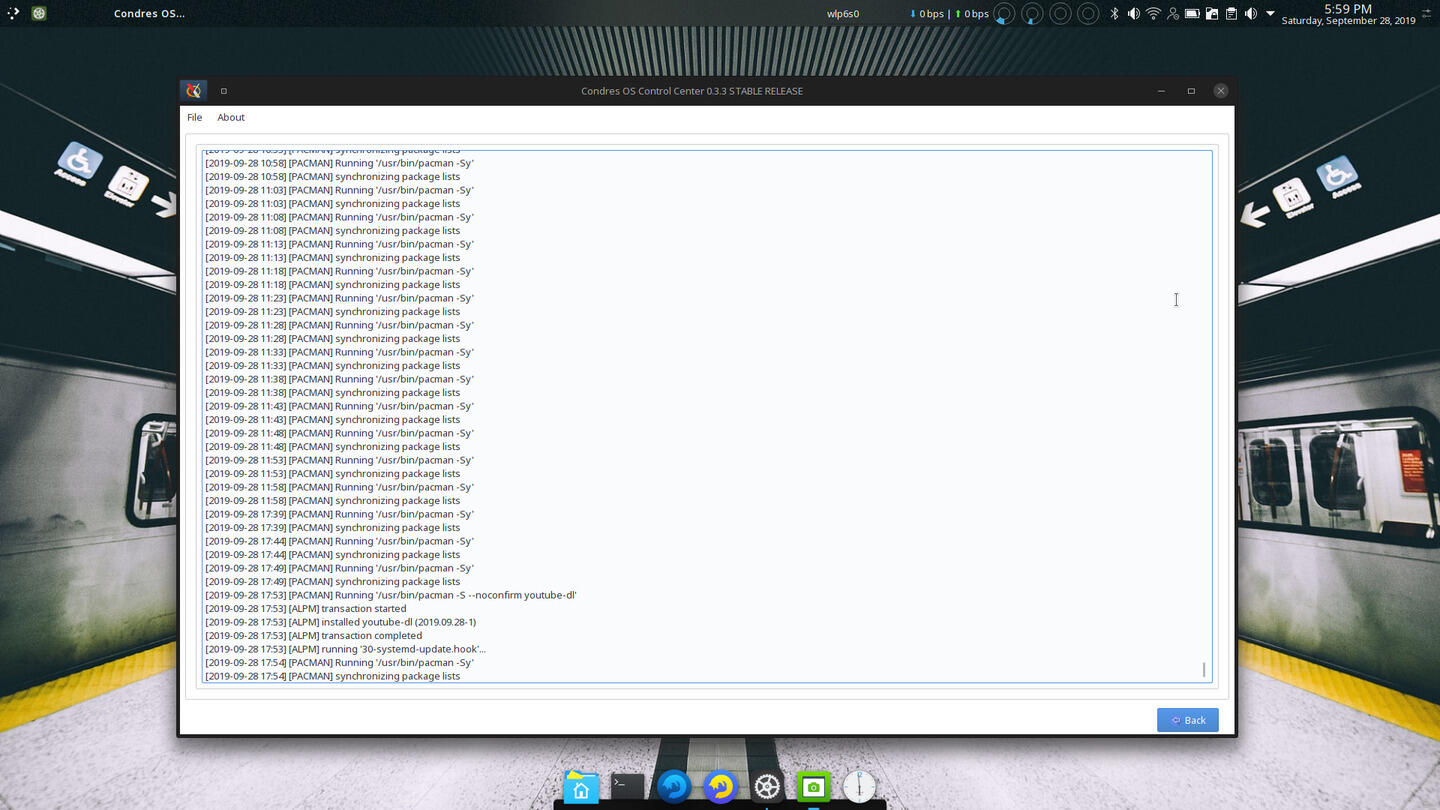Viewport: 1440px width, 810px height.
Task: Click the 11:28 synchronizing package lists line
Action: click(332, 338)
